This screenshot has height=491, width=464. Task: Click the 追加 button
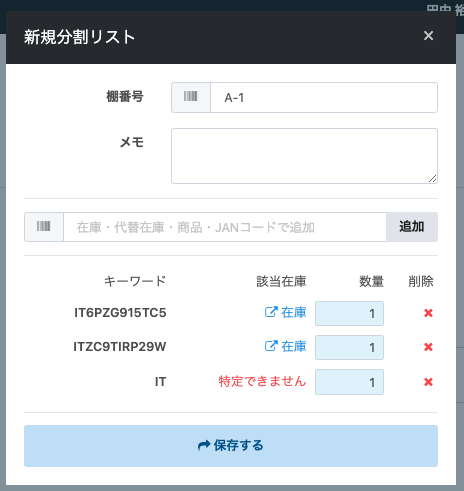pos(412,227)
